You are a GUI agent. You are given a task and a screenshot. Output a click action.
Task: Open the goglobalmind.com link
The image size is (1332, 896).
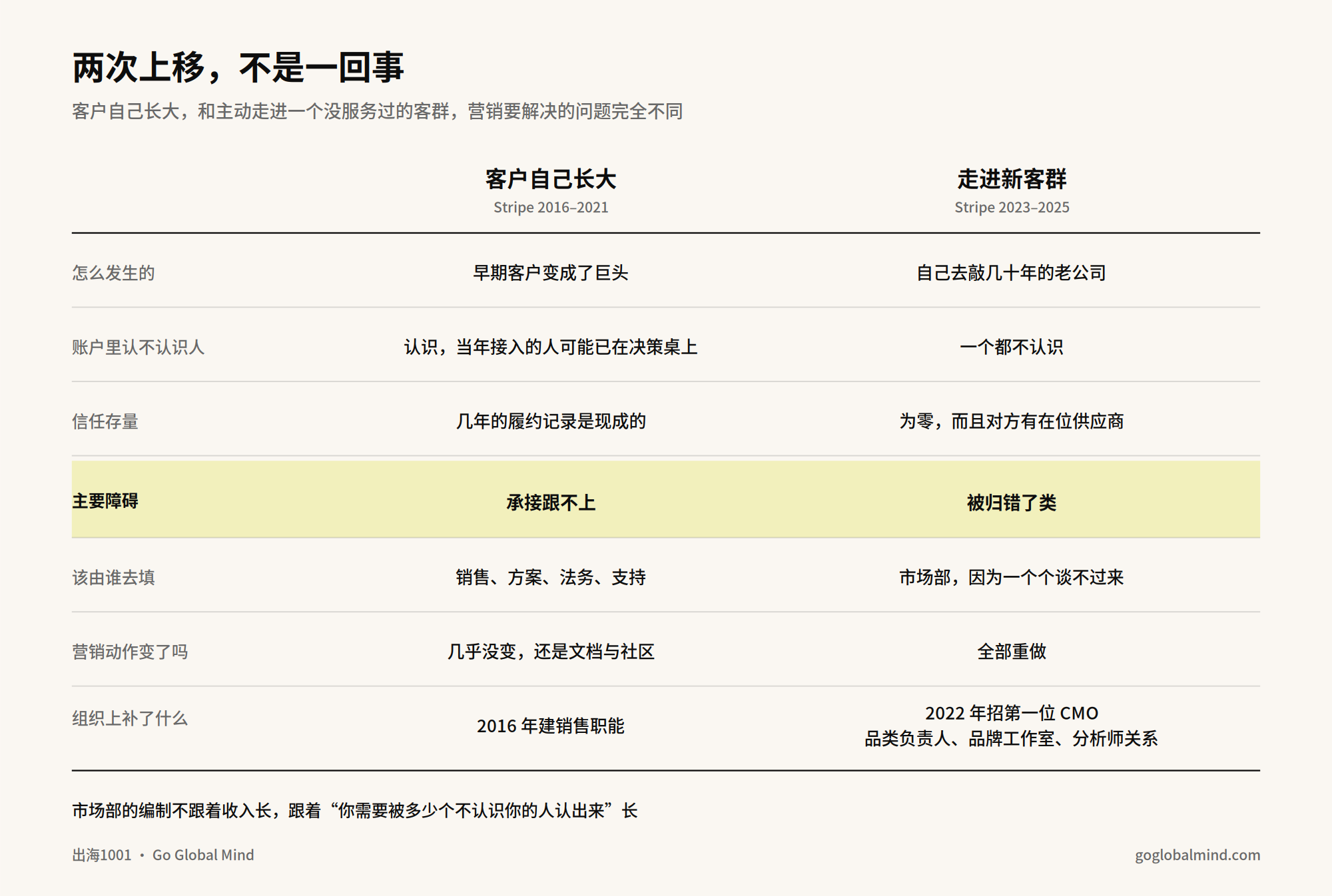(x=1197, y=855)
